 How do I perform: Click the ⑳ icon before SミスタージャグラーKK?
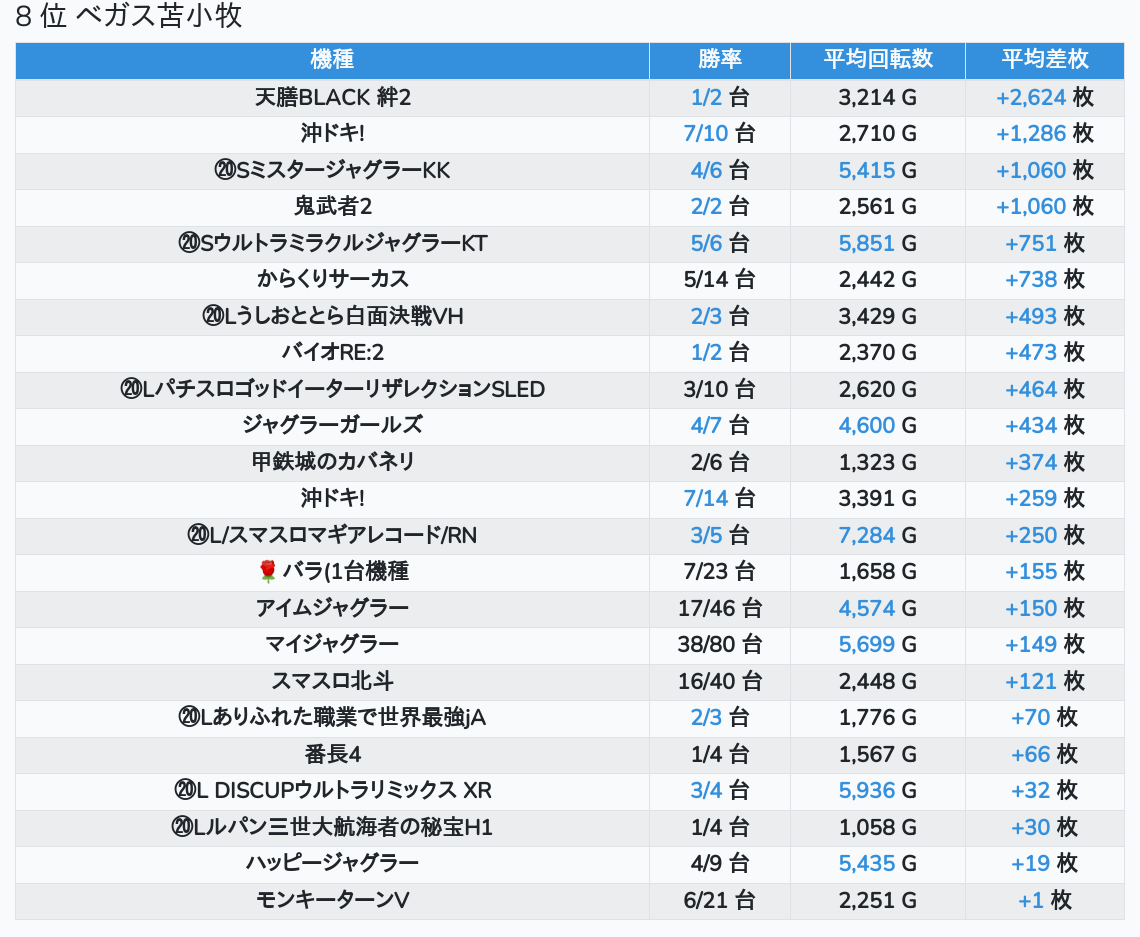(224, 170)
